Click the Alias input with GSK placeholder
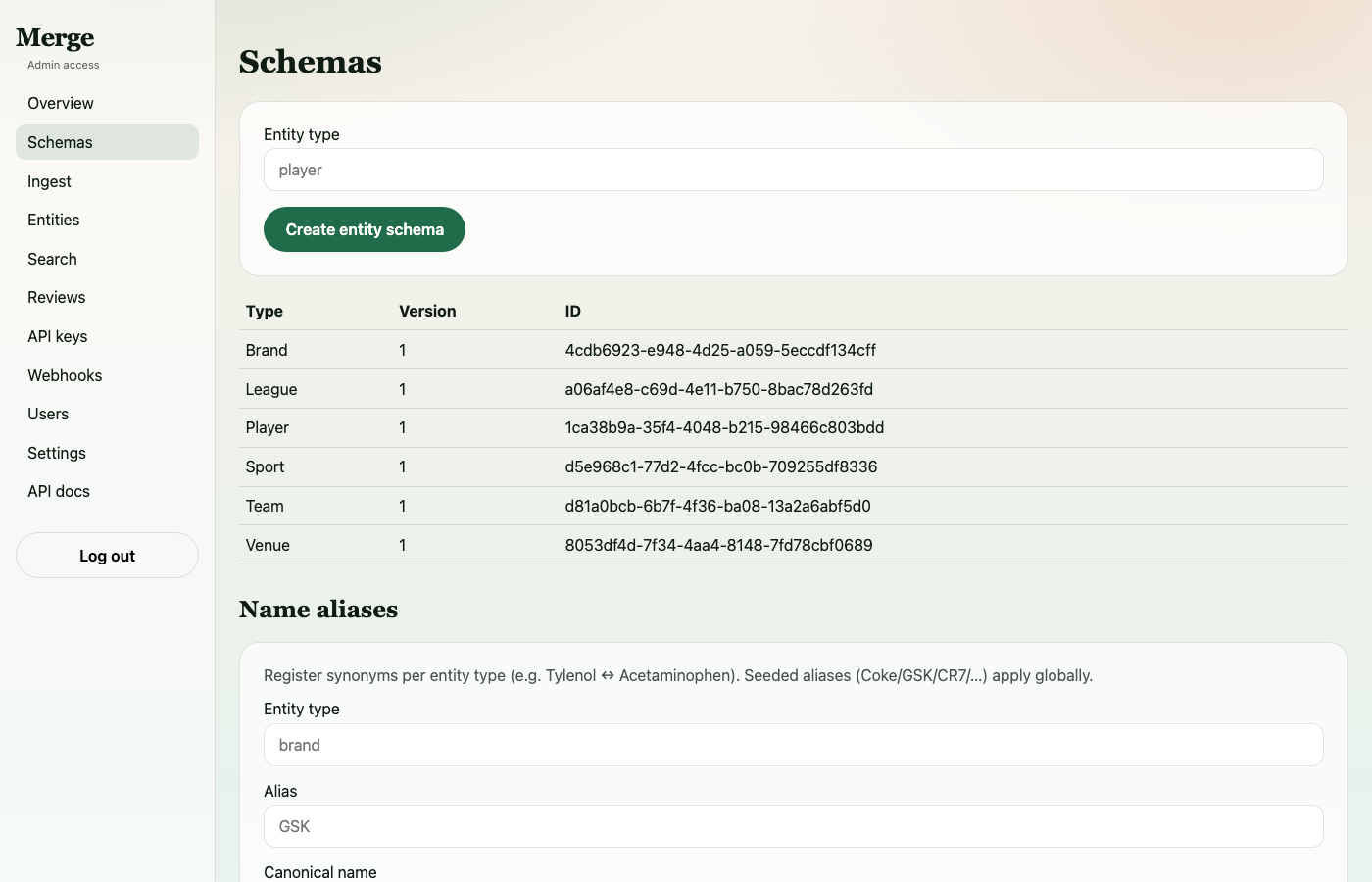This screenshot has width=1372, height=882. coord(794,826)
